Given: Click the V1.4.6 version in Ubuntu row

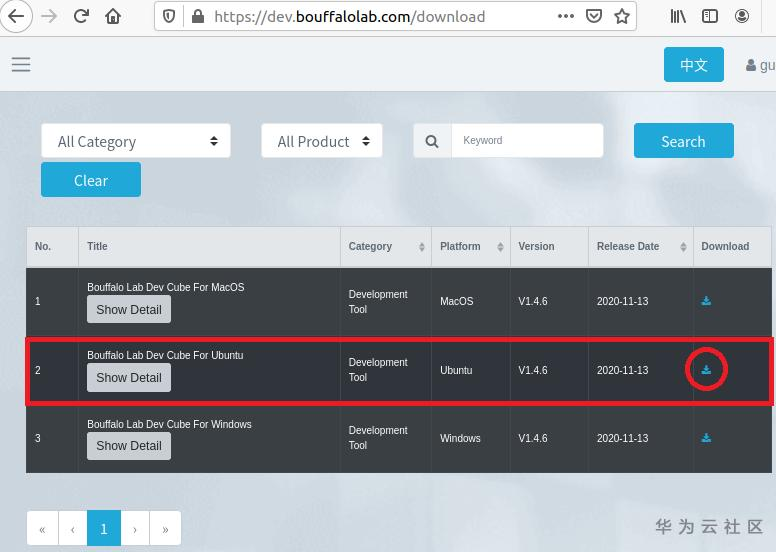Looking at the screenshot, I should coord(533,370).
